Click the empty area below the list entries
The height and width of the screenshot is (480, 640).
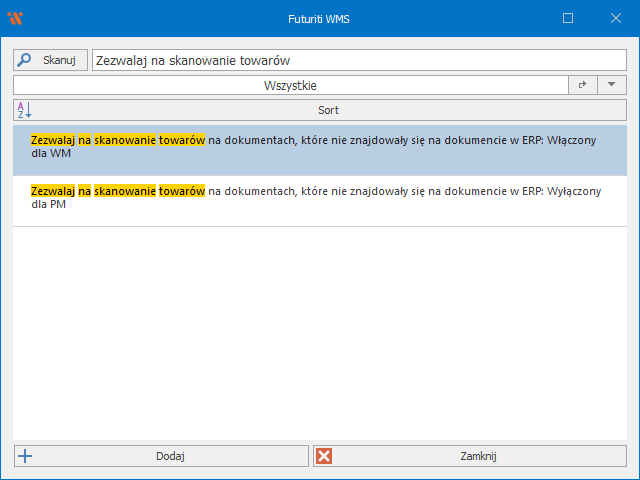pos(319,330)
